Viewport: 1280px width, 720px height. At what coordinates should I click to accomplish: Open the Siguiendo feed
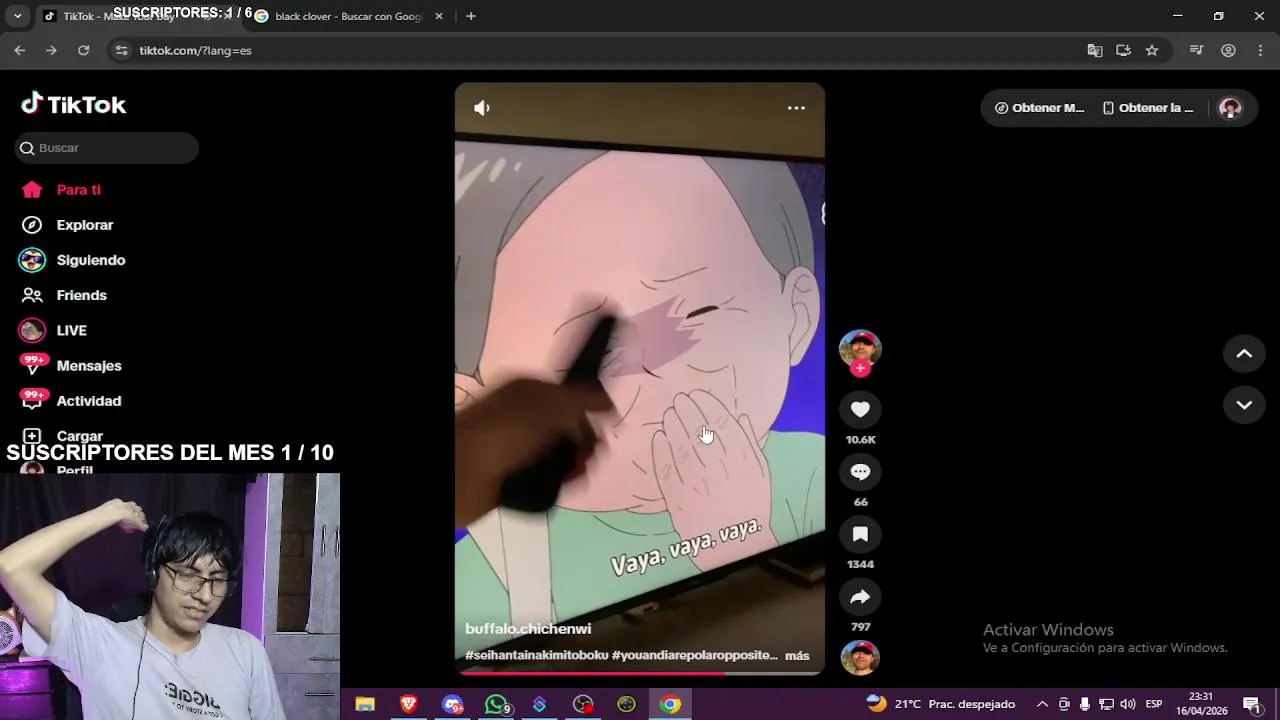coord(90,260)
